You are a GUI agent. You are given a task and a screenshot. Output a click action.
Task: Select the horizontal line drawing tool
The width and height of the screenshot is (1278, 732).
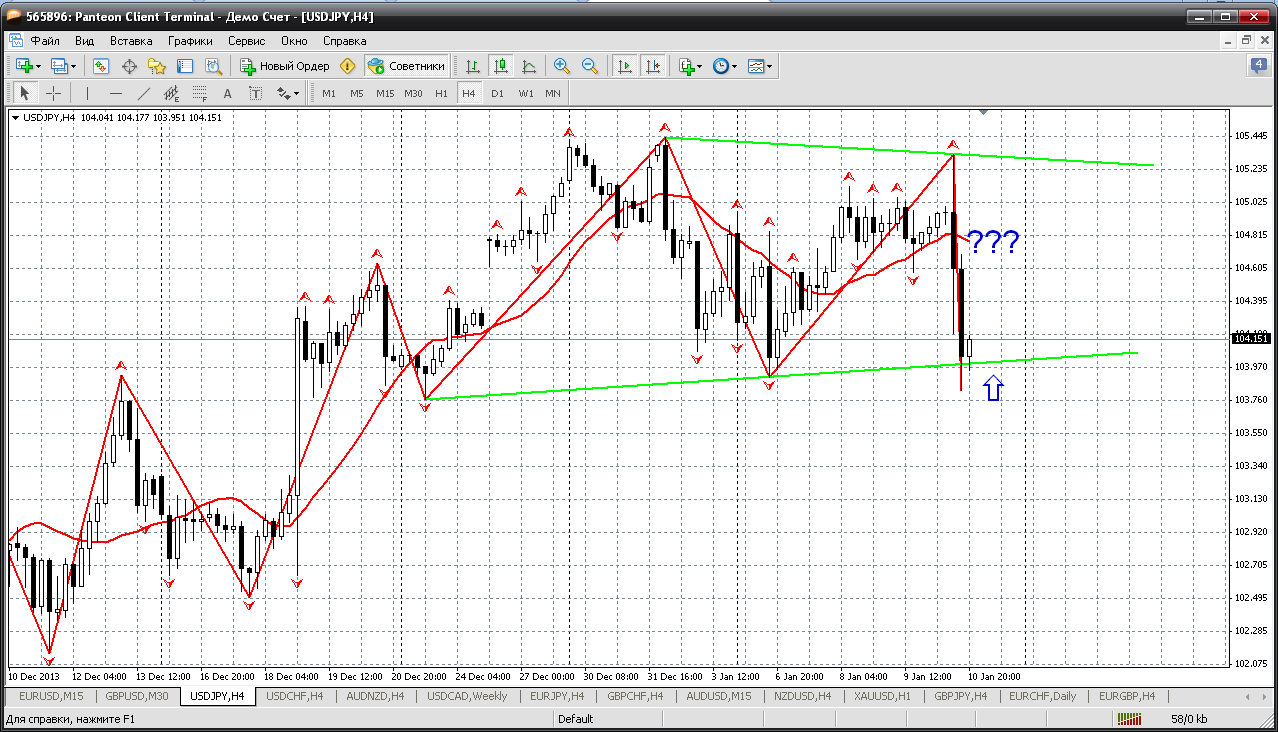tap(115, 93)
